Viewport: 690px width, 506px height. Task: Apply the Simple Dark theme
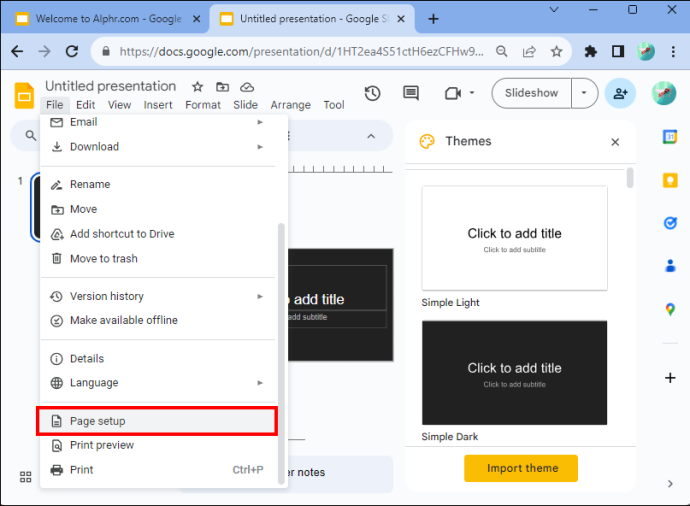pyautogui.click(x=514, y=373)
